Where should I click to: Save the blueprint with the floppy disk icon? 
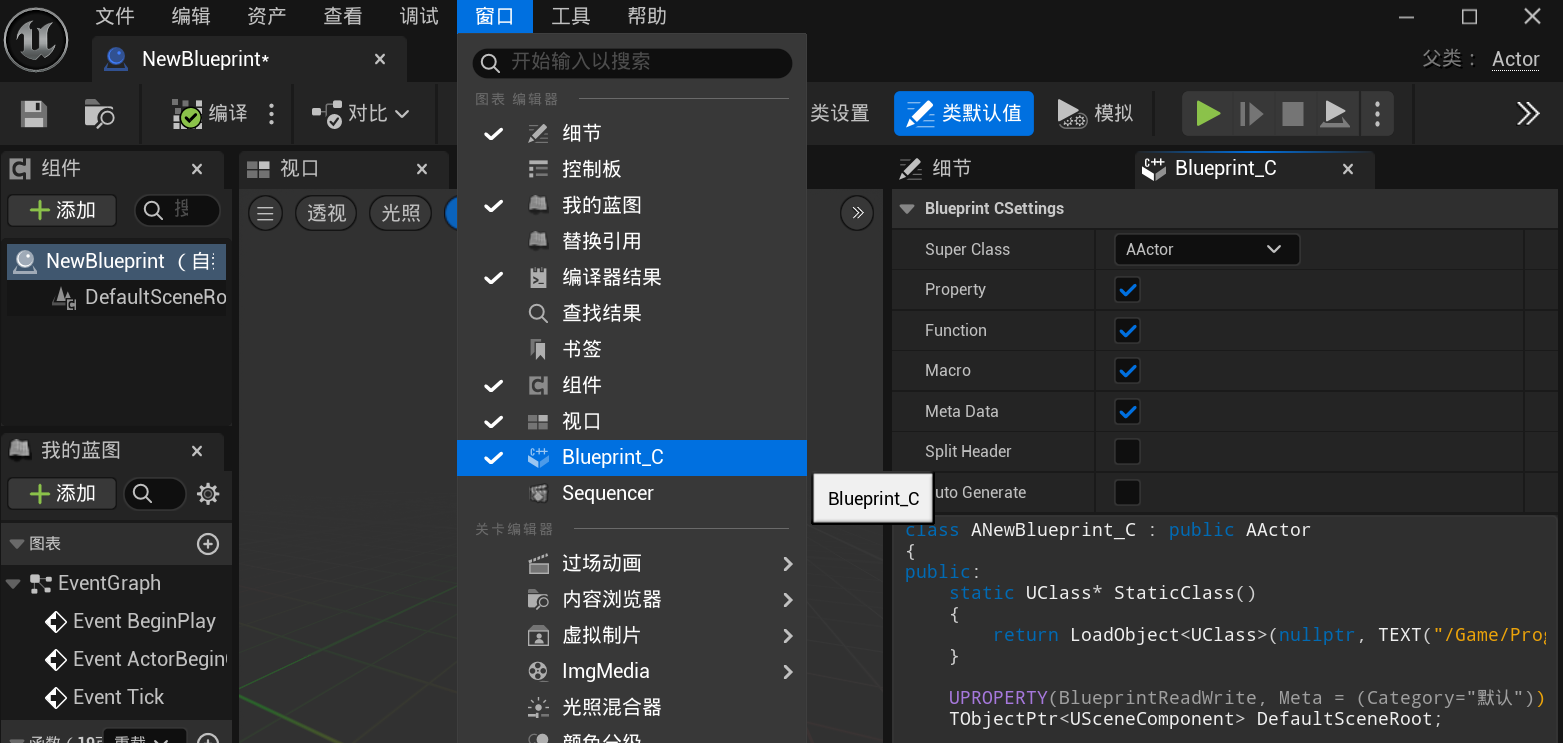pyautogui.click(x=34, y=114)
